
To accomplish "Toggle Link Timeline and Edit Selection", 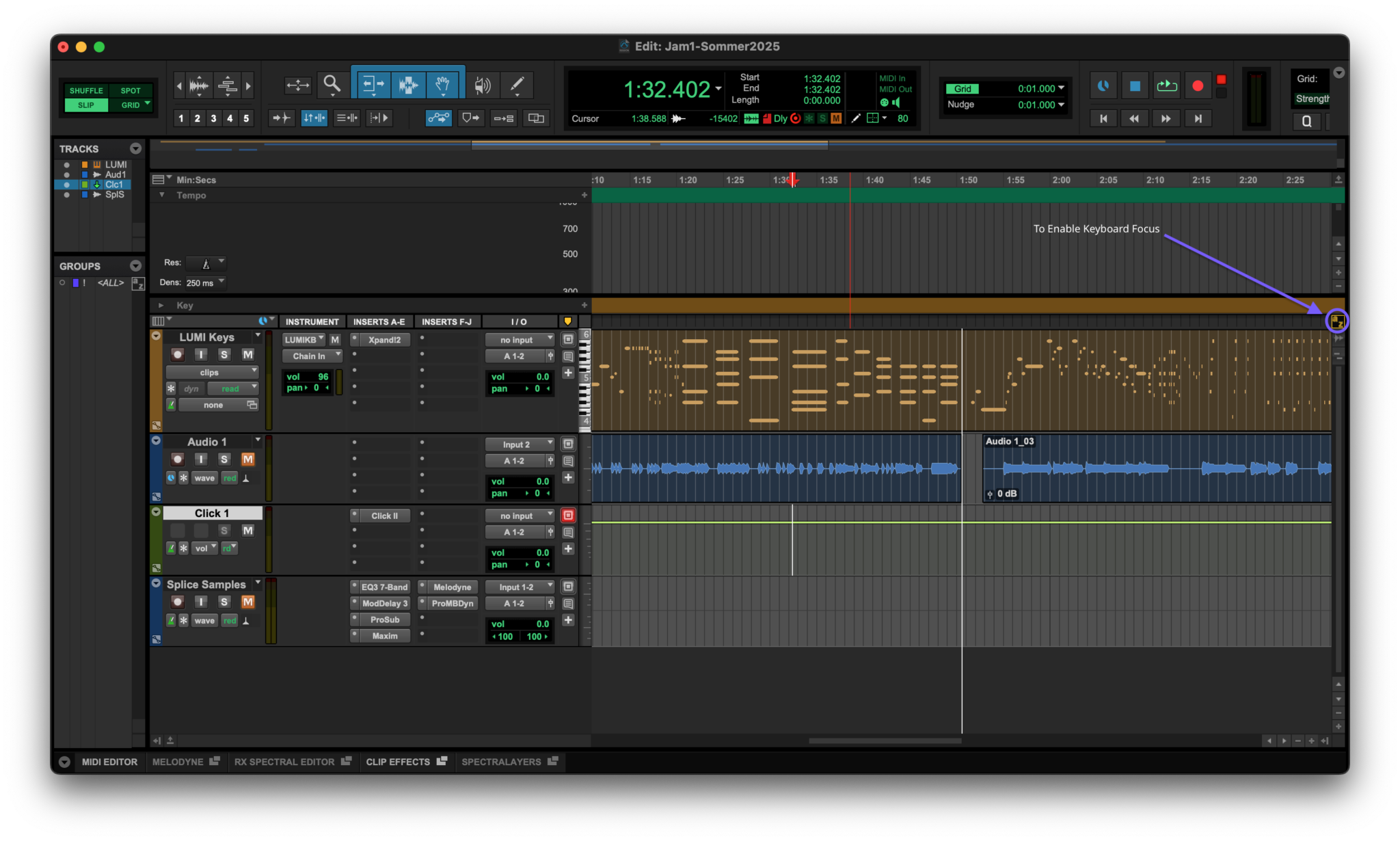I will pos(314,118).
